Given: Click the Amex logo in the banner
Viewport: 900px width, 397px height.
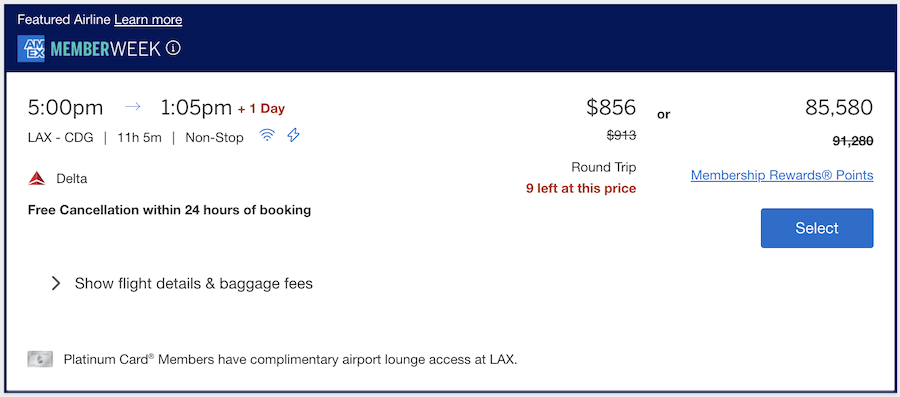Looking at the screenshot, I should tap(31, 49).
